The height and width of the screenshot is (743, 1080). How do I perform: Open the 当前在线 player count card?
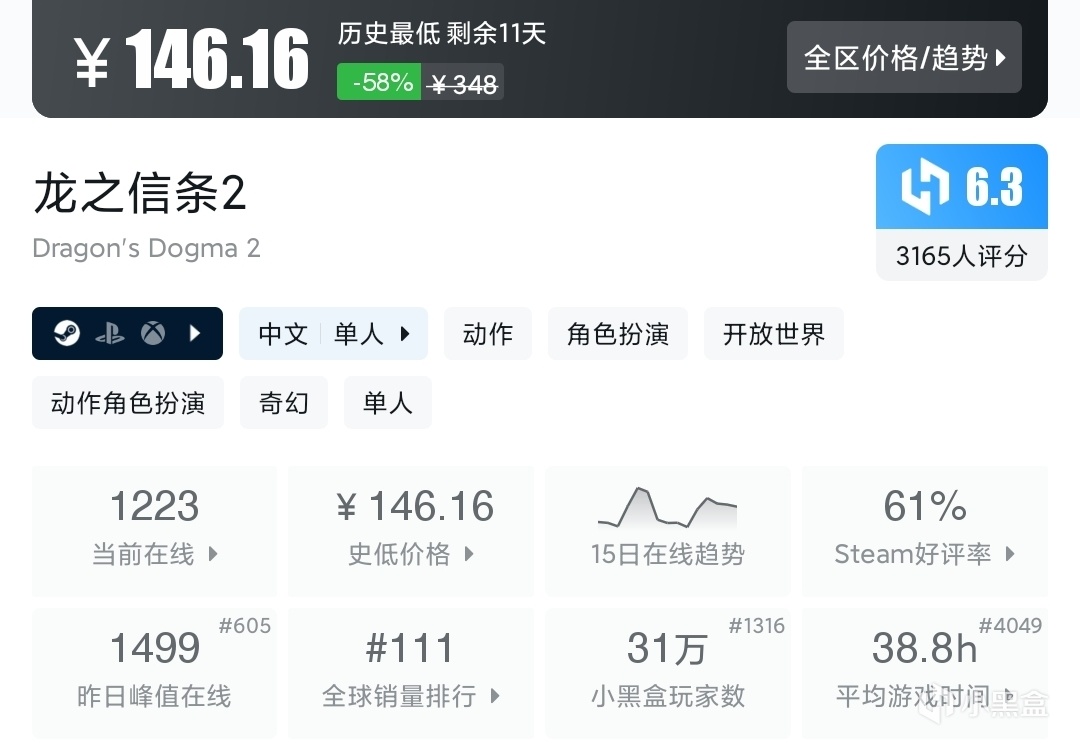155,530
